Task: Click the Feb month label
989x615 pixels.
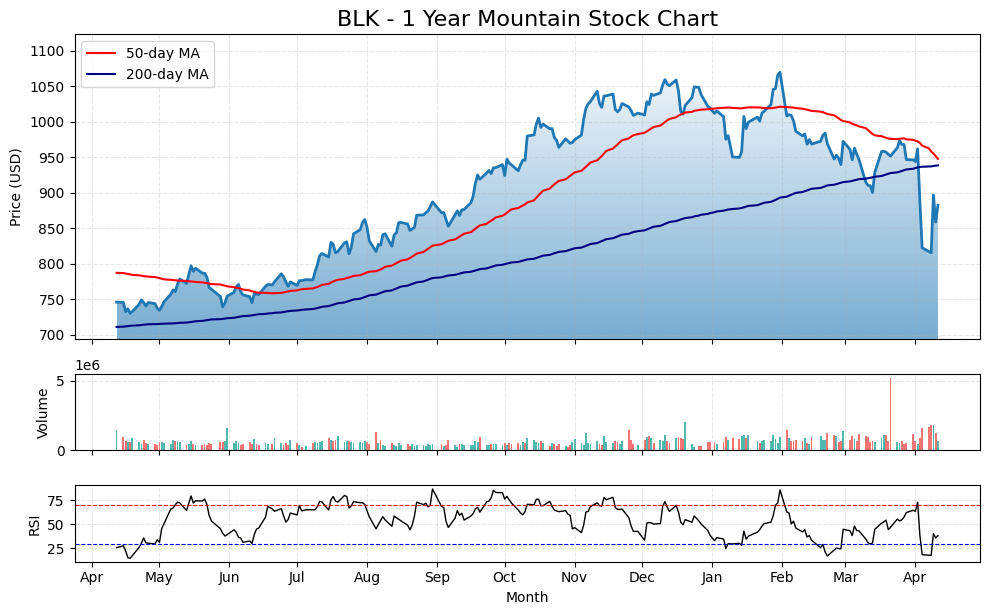Action: [x=782, y=577]
